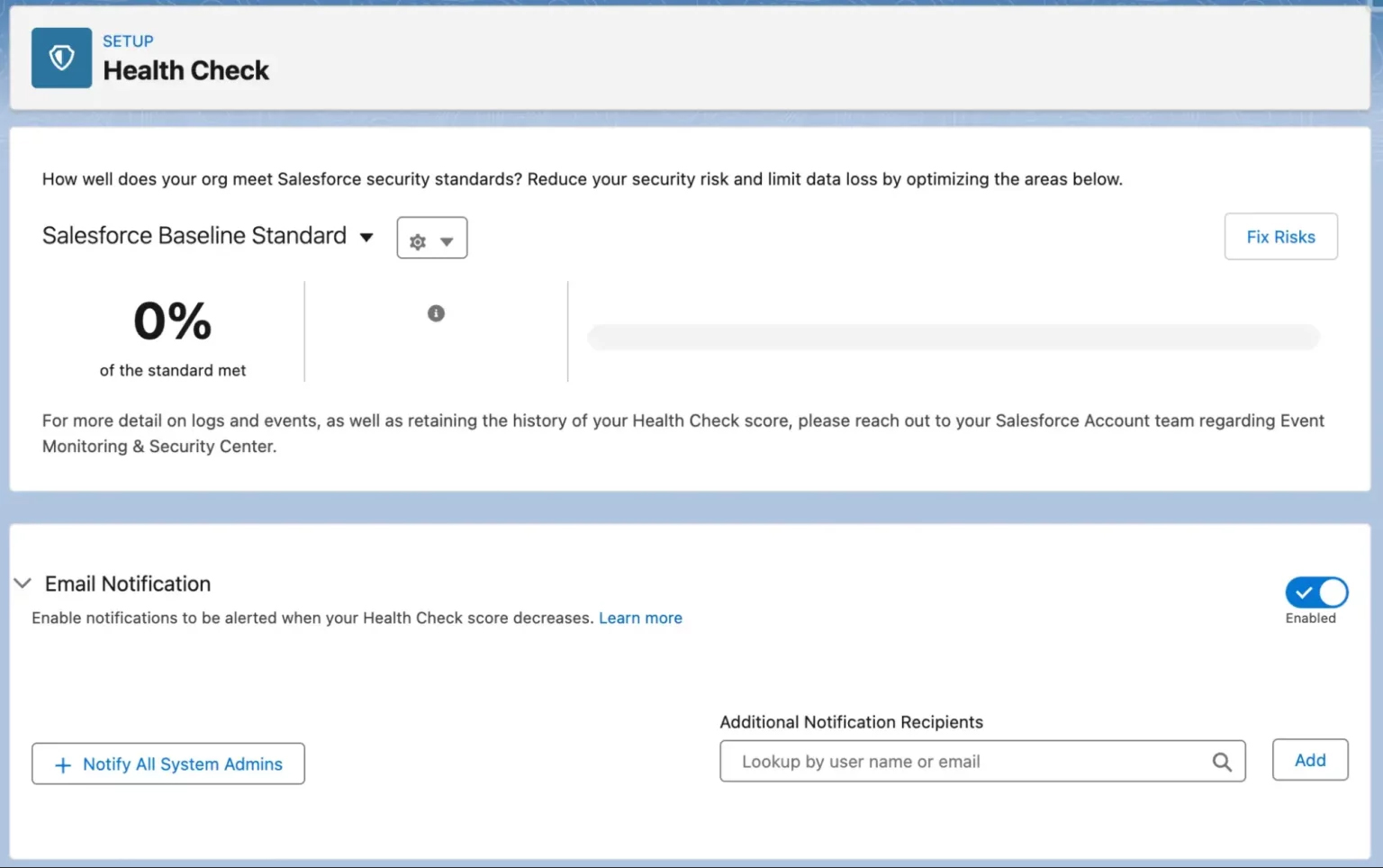Click the Notify All System Admins label
1383x868 pixels.
point(183,764)
